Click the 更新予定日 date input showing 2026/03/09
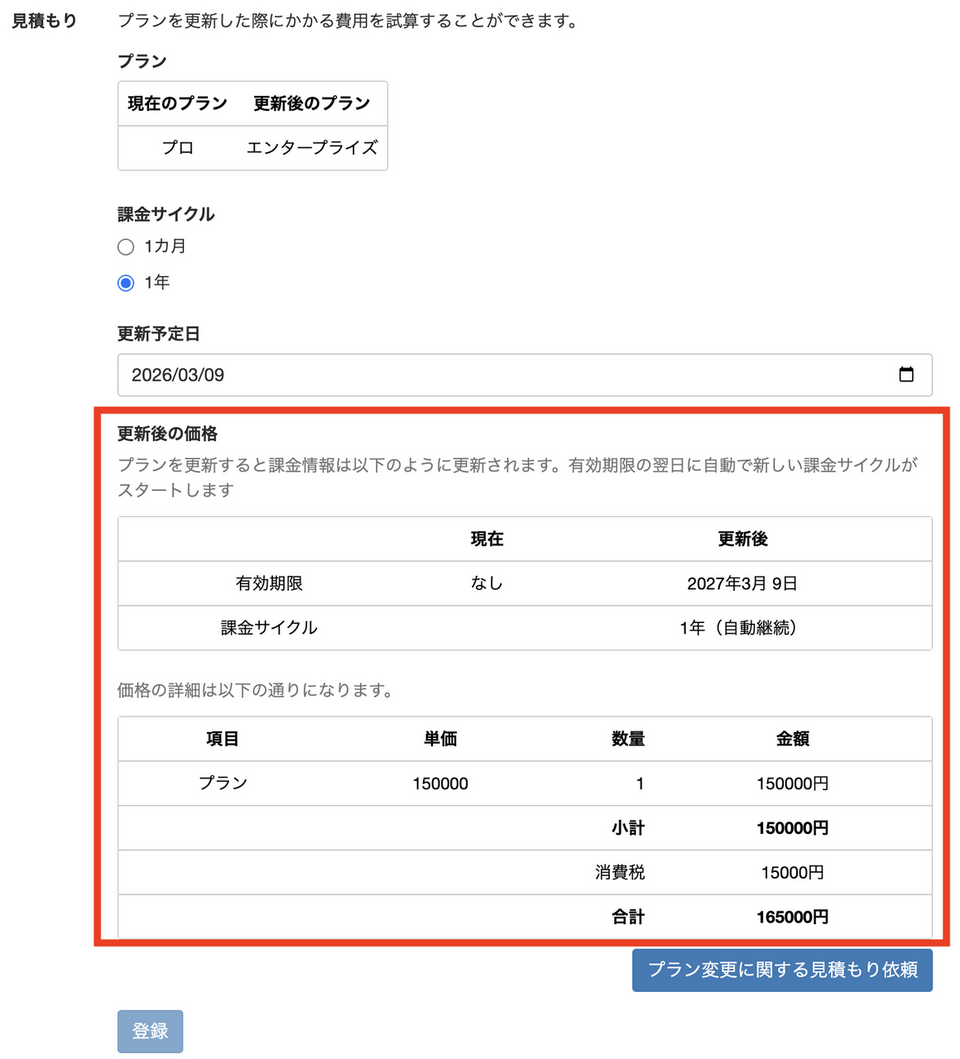The image size is (960, 1059). (x=500, y=375)
